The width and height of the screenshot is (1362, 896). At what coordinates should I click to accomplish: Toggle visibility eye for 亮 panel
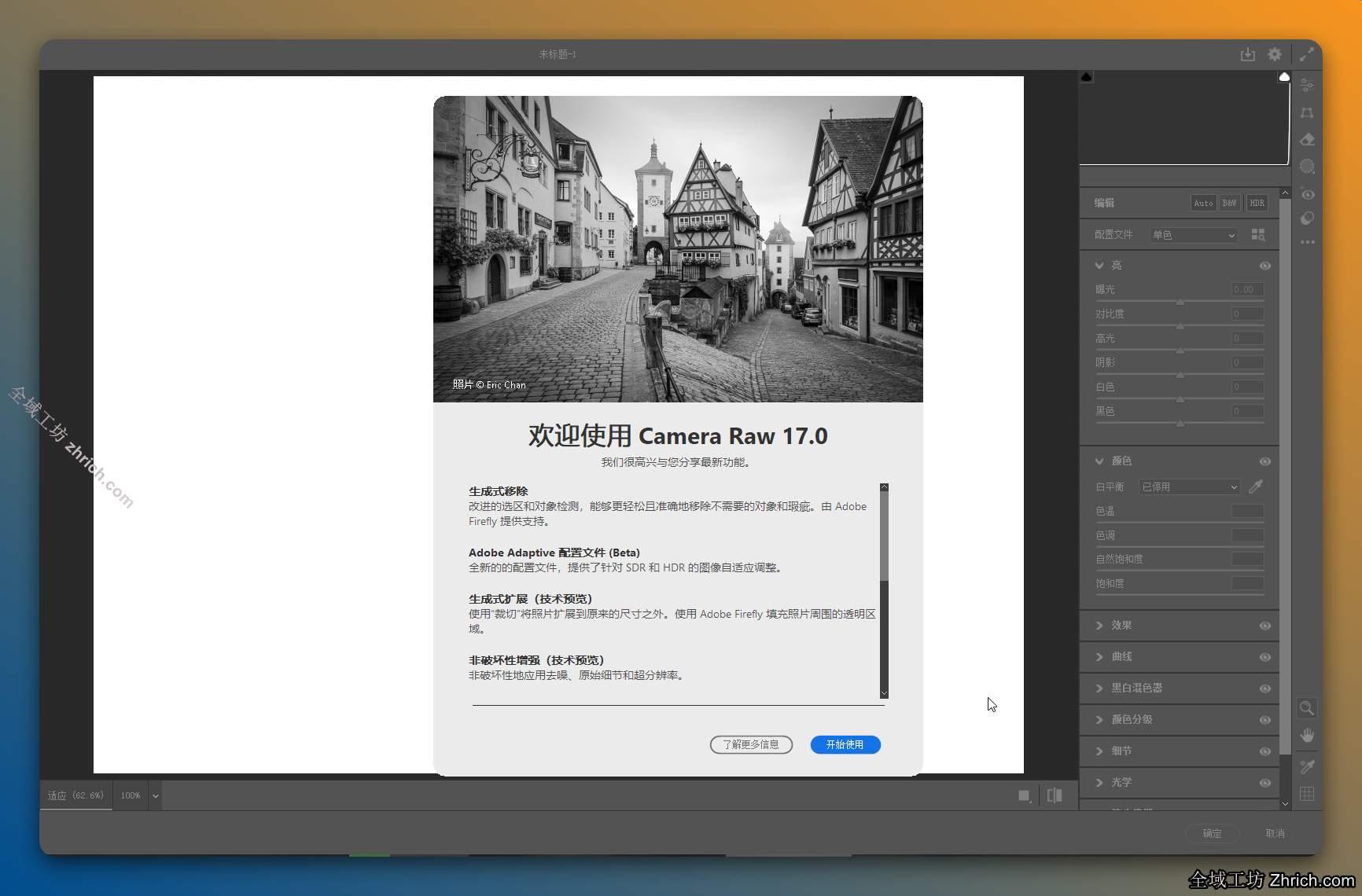1264,266
